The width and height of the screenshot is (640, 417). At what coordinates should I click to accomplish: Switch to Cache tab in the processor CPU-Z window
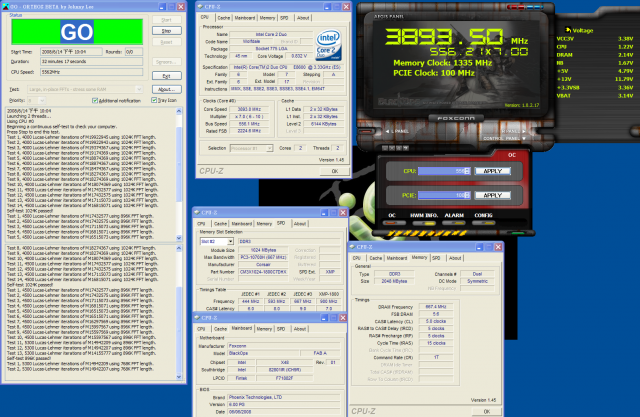click(223, 18)
